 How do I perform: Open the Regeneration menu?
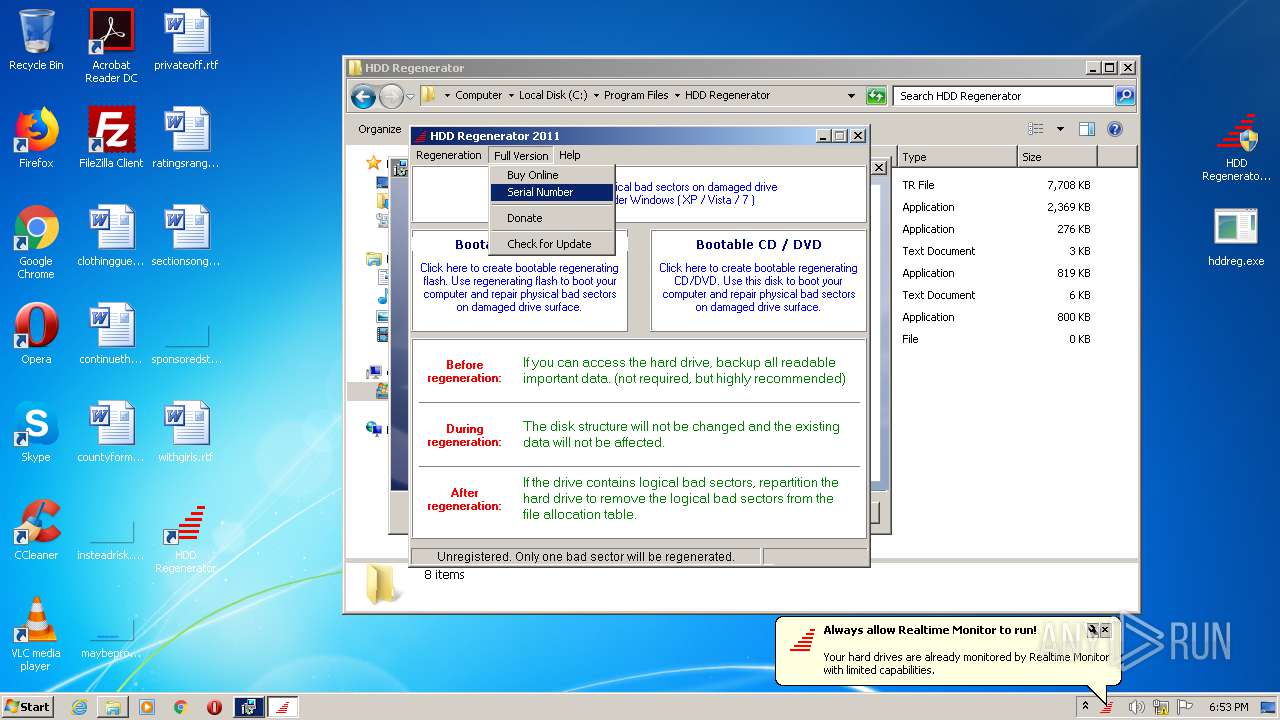click(449, 155)
